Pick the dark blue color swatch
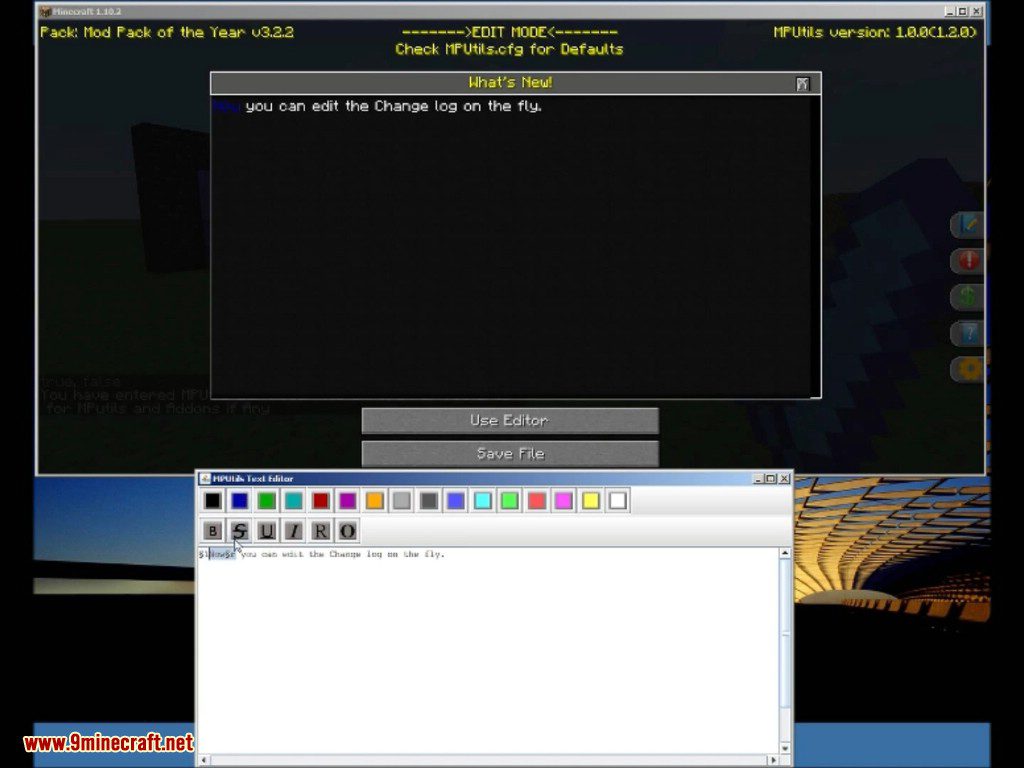 pos(240,501)
